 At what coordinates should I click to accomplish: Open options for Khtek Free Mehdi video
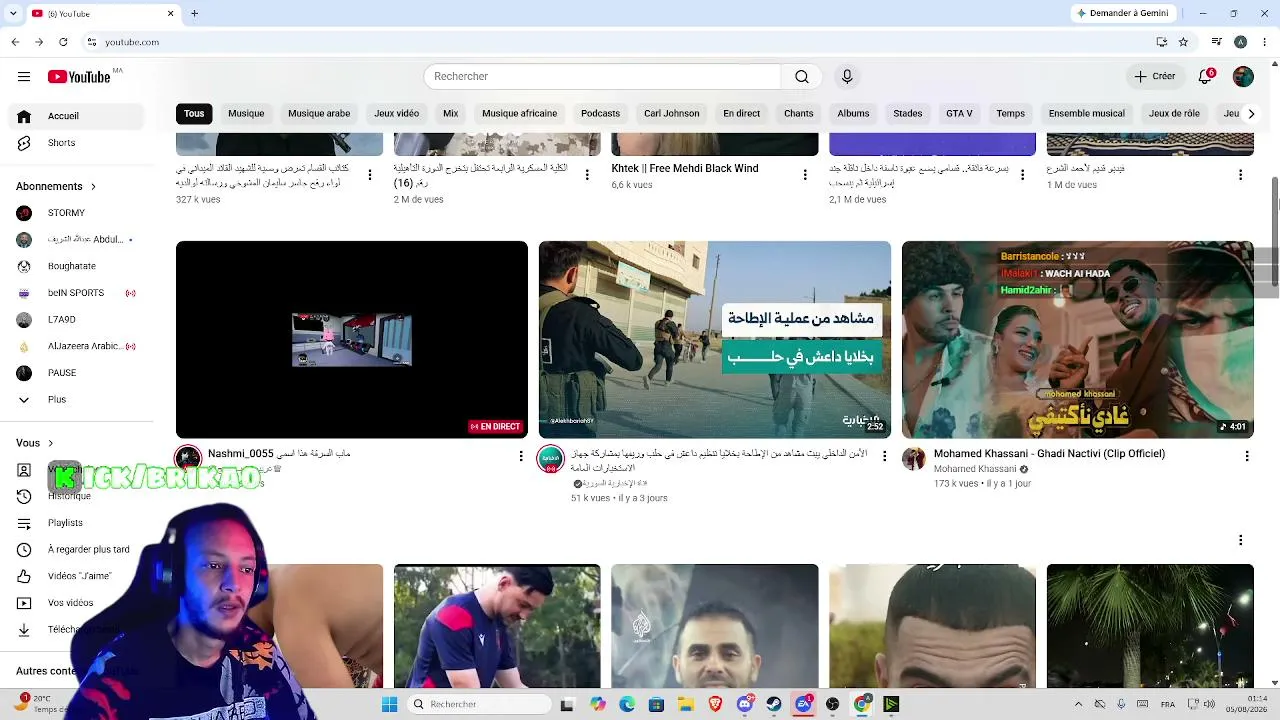click(805, 175)
